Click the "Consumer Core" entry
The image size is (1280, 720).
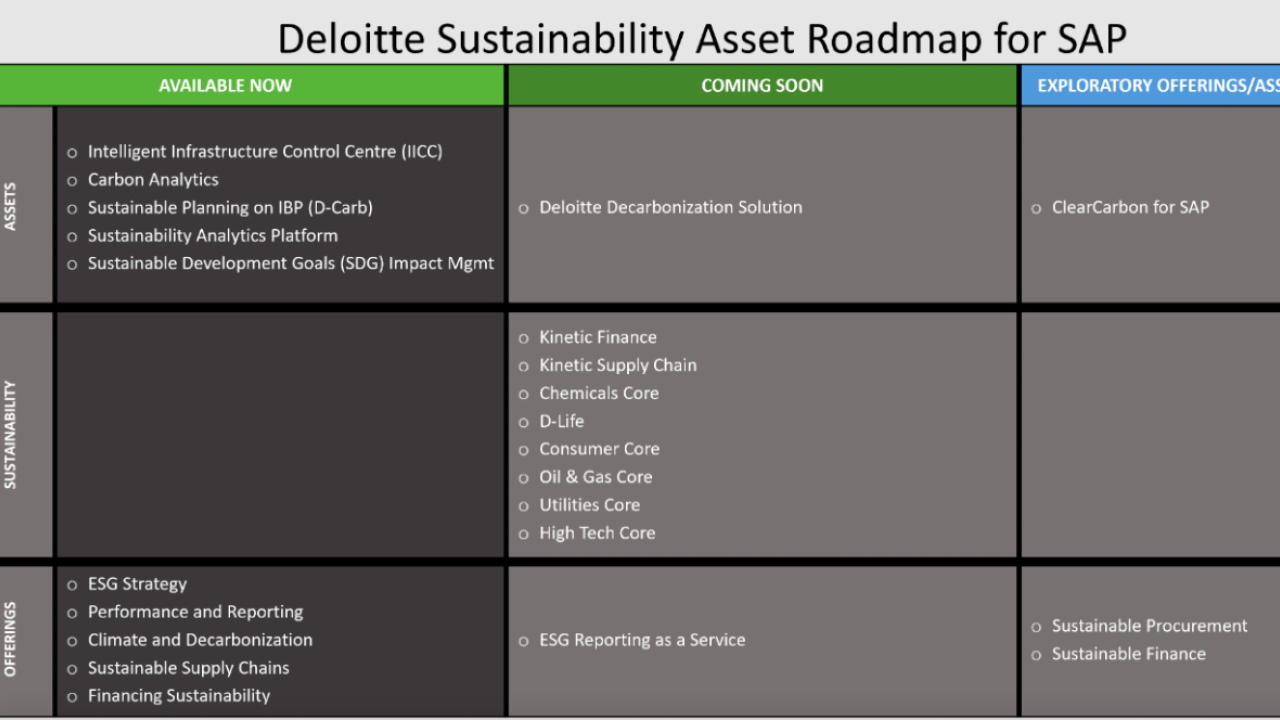pyautogui.click(x=599, y=450)
